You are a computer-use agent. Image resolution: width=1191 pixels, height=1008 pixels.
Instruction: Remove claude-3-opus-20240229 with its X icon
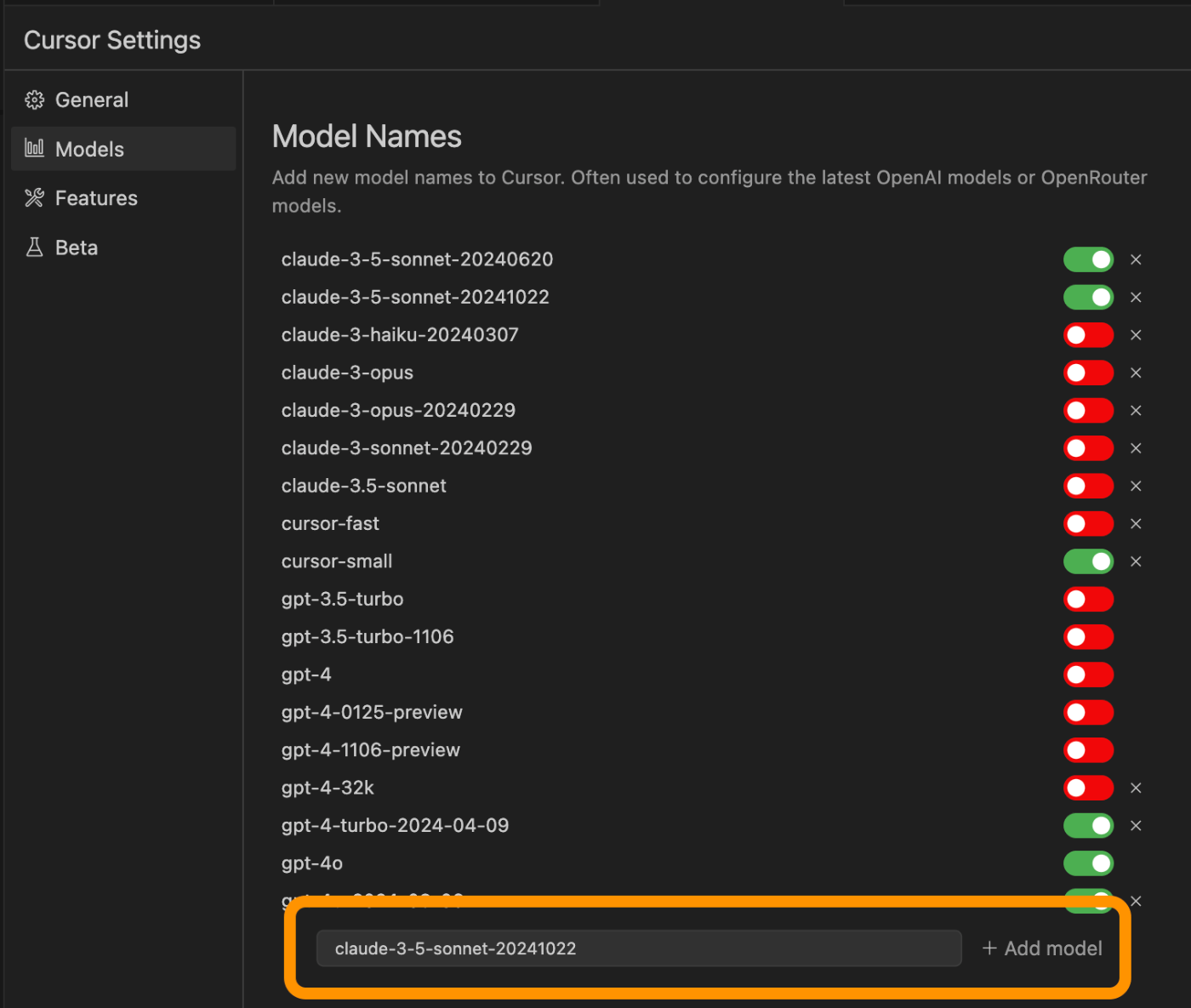click(1136, 410)
